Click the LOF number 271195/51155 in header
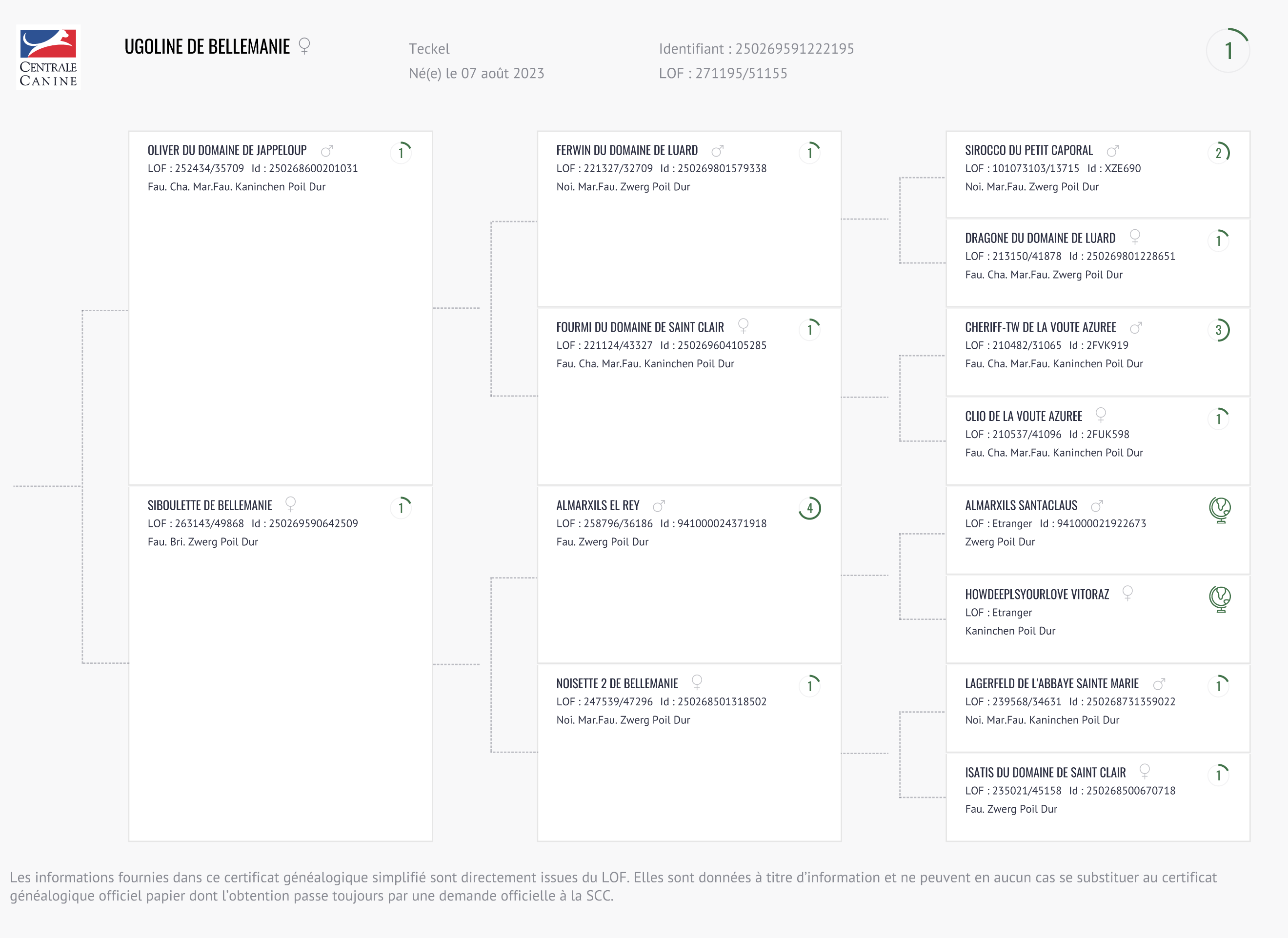This screenshot has width=1288, height=938. point(741,73)
